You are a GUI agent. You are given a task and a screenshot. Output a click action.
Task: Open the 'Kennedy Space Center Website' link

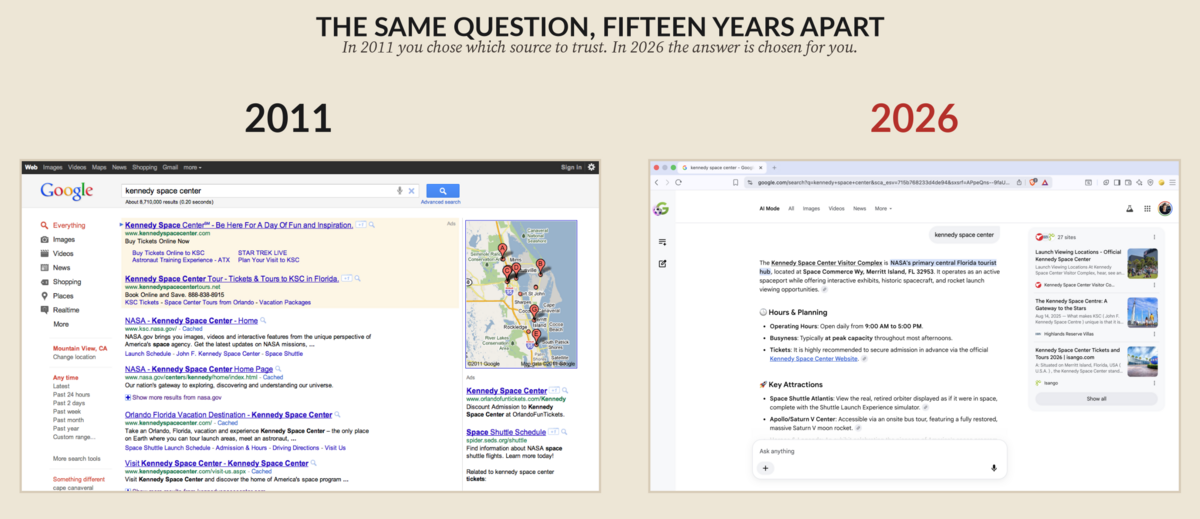(x=813, y=358)
